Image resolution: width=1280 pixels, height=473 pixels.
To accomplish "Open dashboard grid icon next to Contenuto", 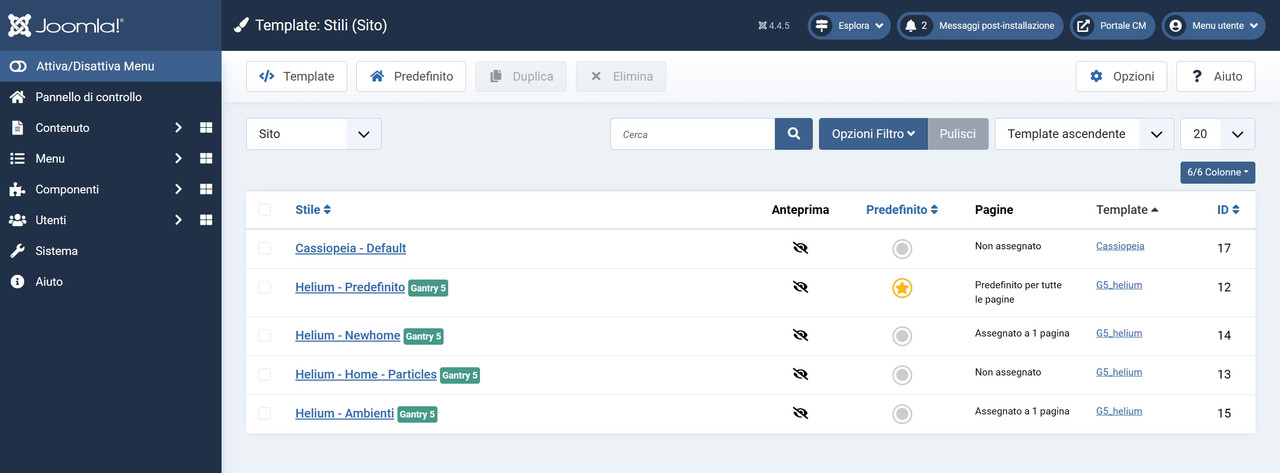I will pos(206,128).
